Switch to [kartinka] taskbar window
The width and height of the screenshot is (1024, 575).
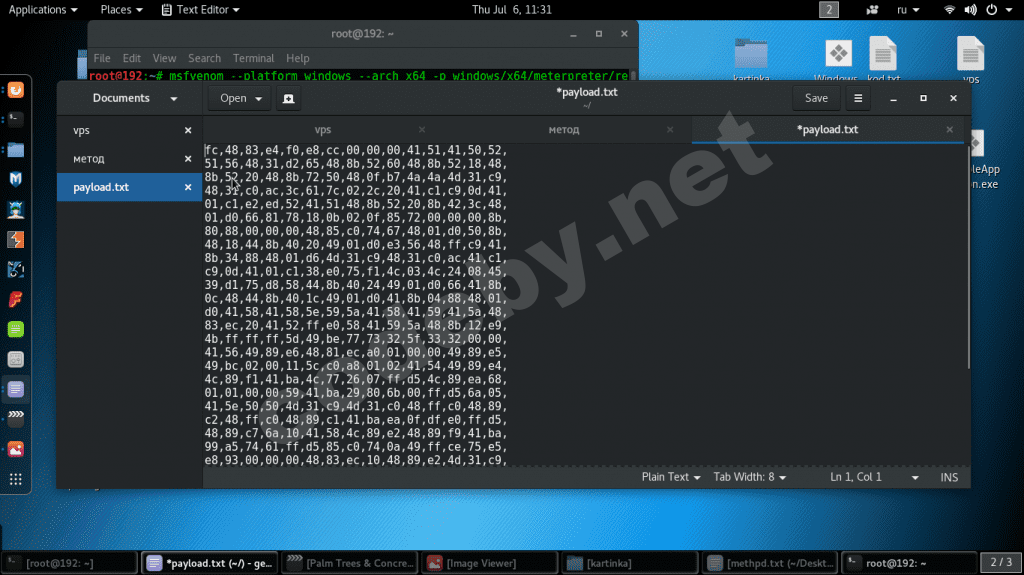pyautogui.click(x=628, y=563)
